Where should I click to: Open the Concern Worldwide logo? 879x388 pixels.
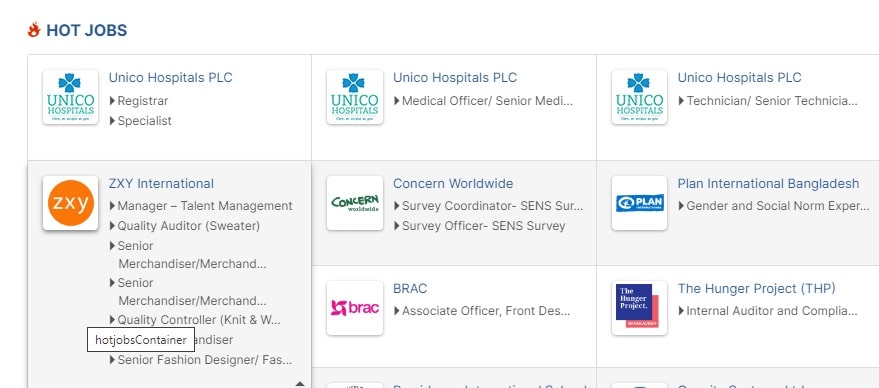(x=355, y=203)
